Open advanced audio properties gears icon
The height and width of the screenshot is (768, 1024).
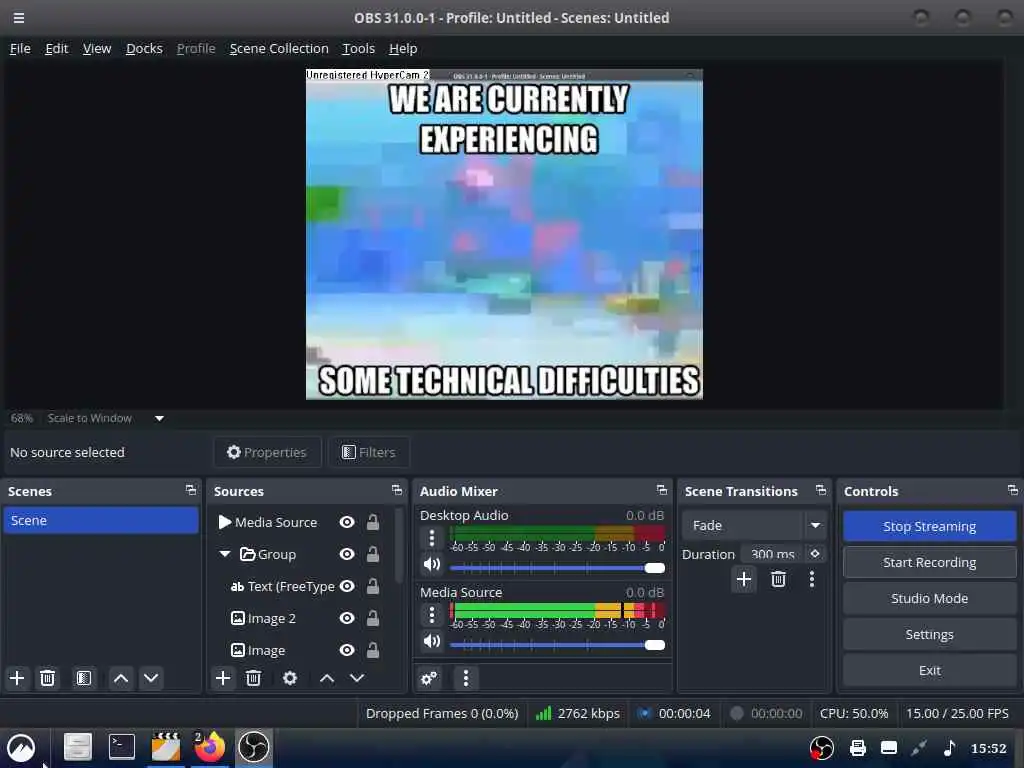[x=429, y=679]
